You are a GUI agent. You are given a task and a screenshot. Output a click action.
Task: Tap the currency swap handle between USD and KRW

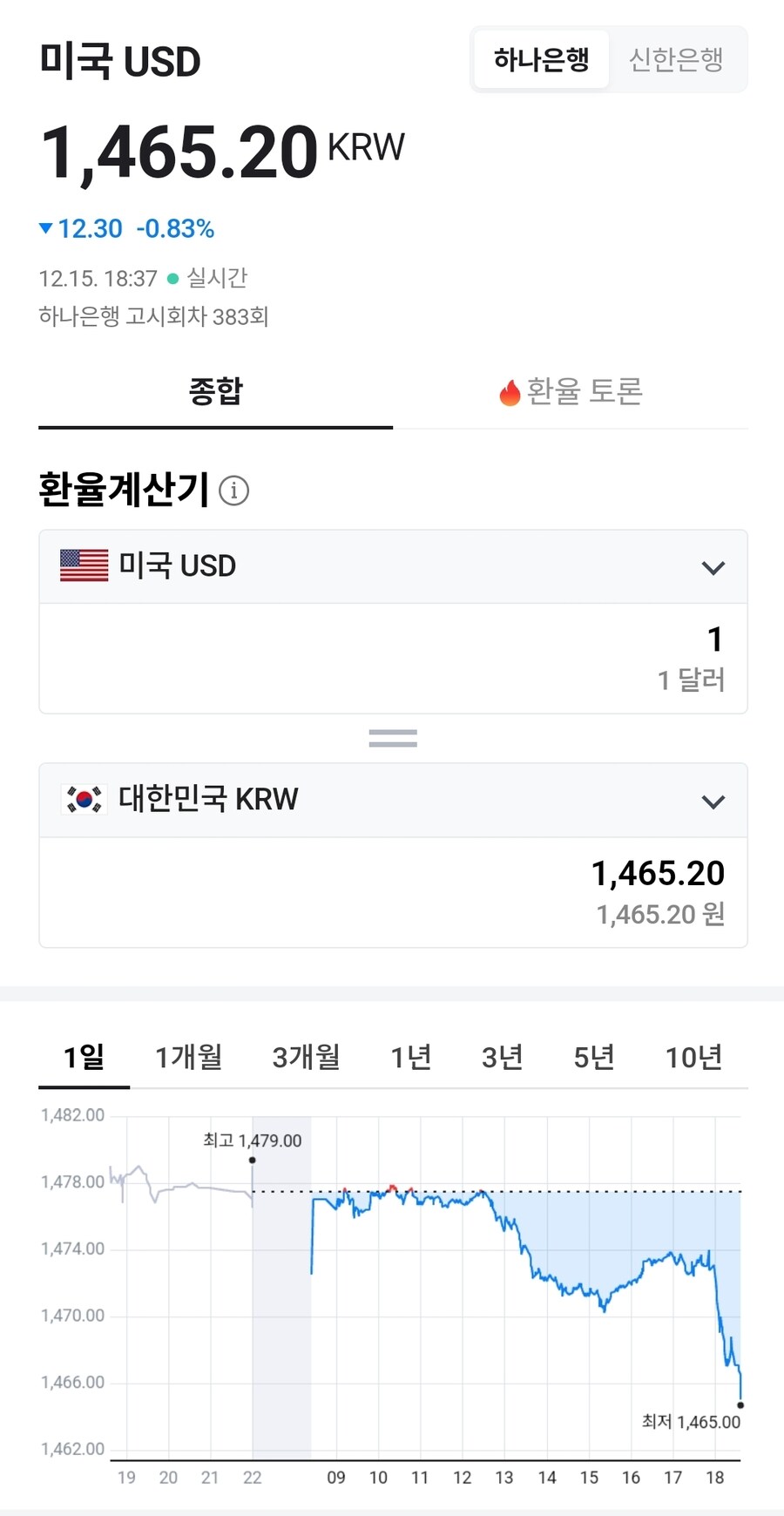[x=392, y=737]
